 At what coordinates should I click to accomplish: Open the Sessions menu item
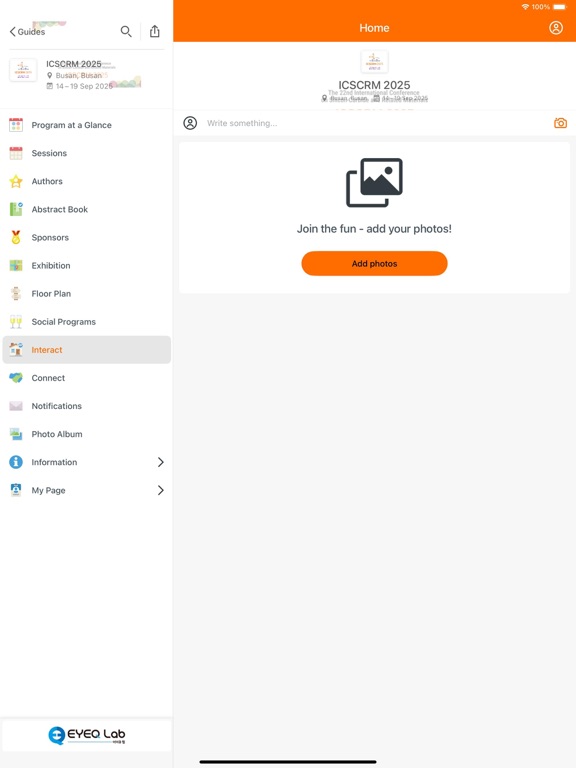49,153
